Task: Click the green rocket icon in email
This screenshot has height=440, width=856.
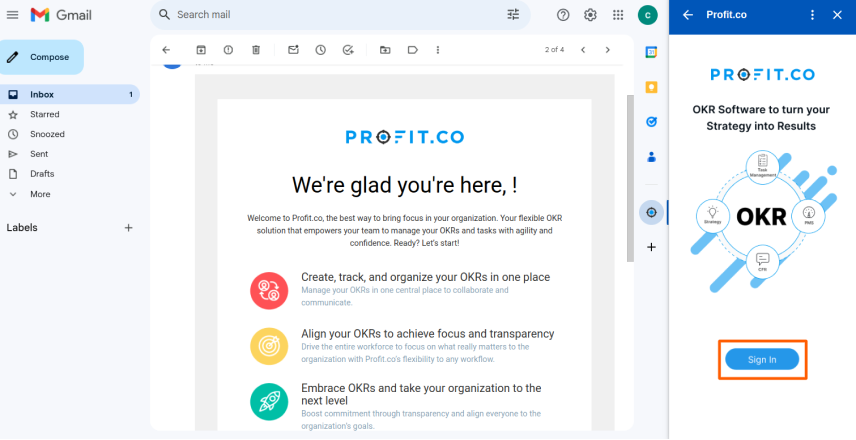Action: tap(269, 401)
